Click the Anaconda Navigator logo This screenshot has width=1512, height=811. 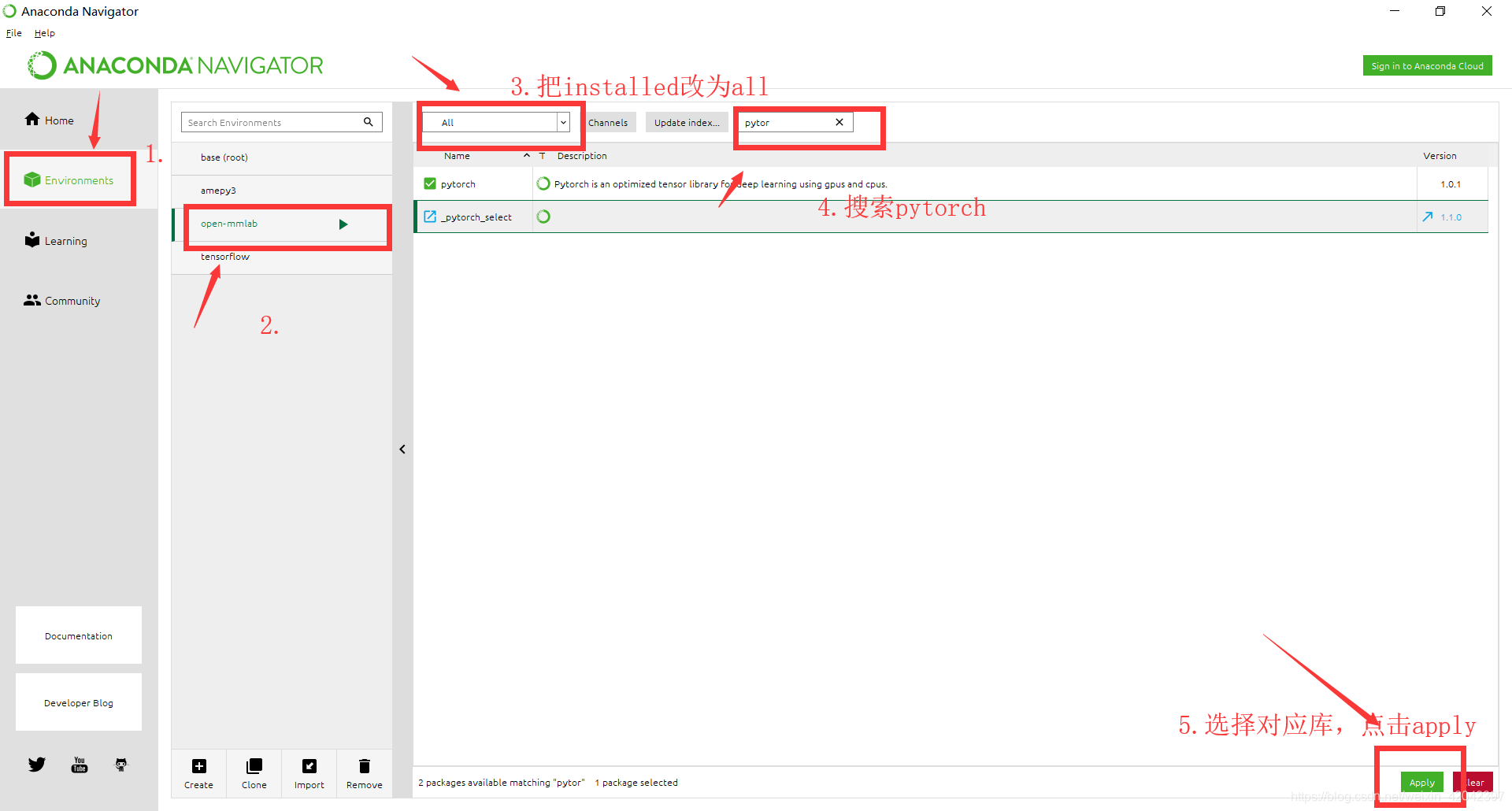click(175, 65)
